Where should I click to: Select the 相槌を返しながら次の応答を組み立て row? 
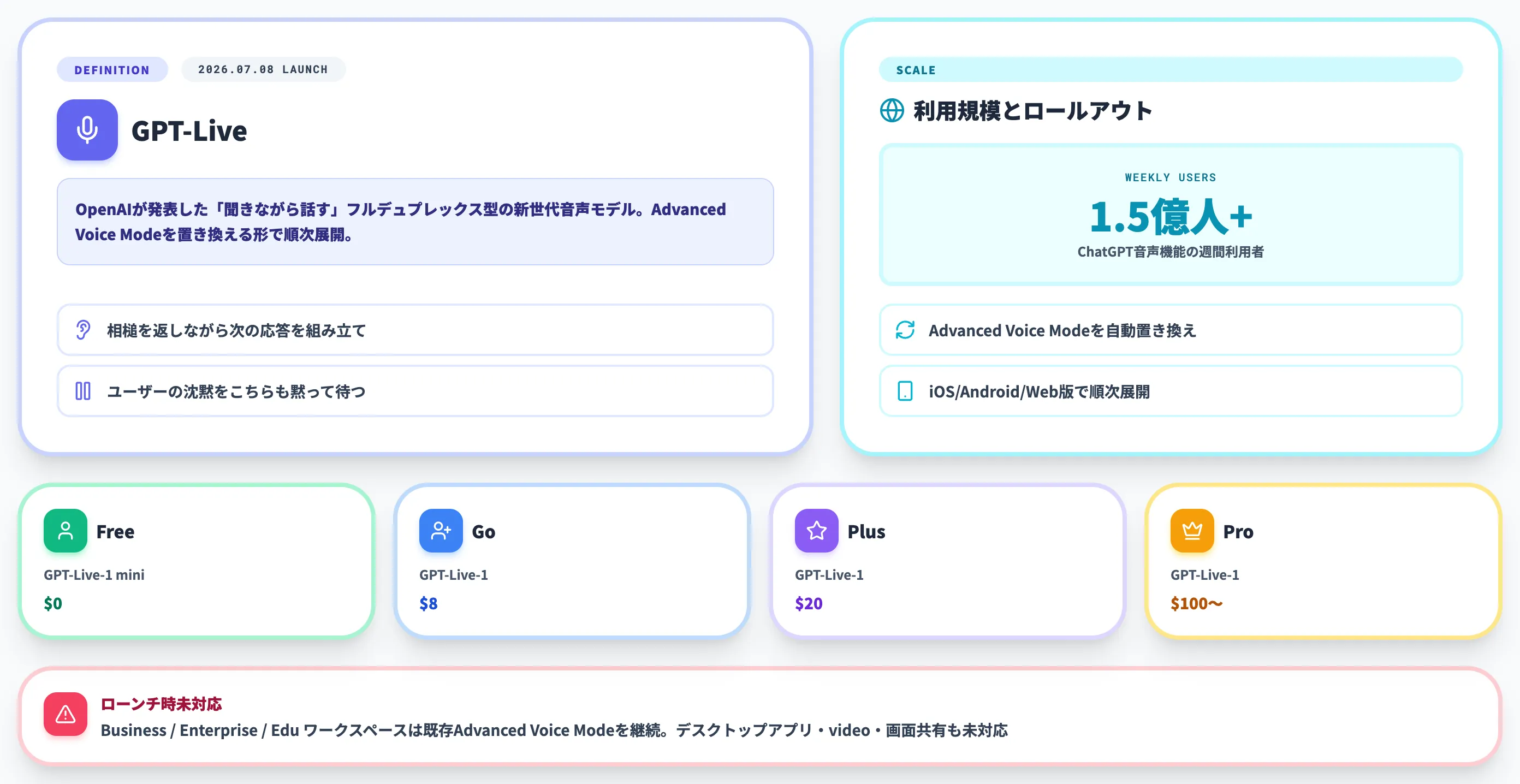(415, 330)
